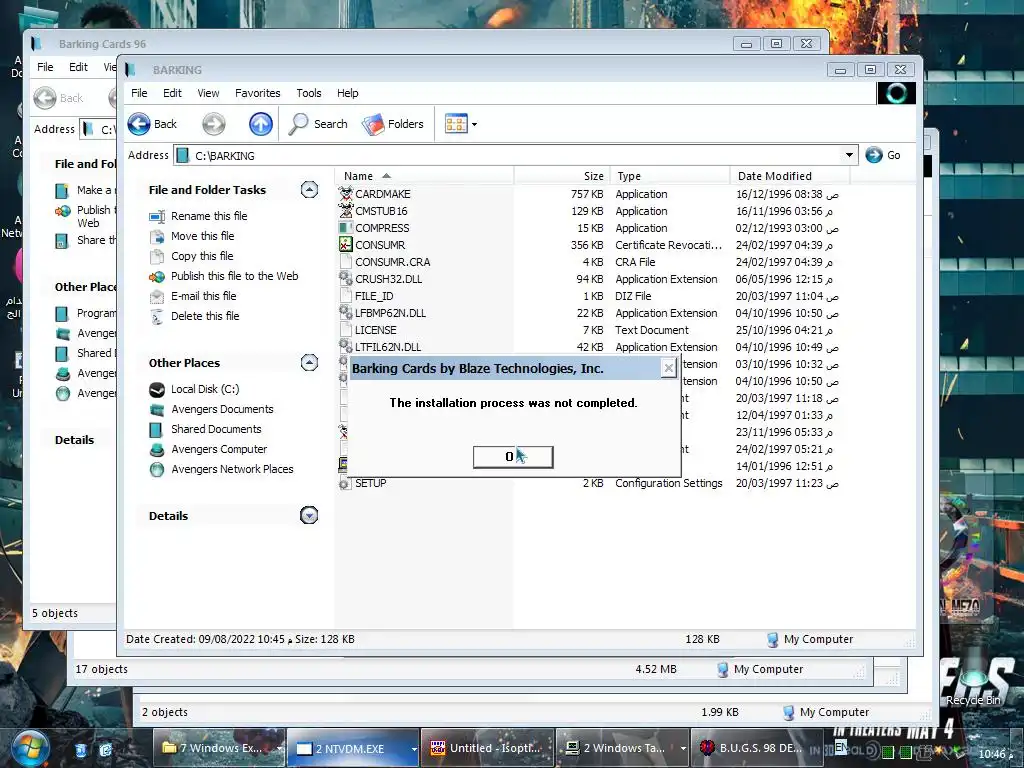Switch to 7 Windows Explorer taskbar group
This screenshot has height=768, width=1024.
(x=221, y=748)
